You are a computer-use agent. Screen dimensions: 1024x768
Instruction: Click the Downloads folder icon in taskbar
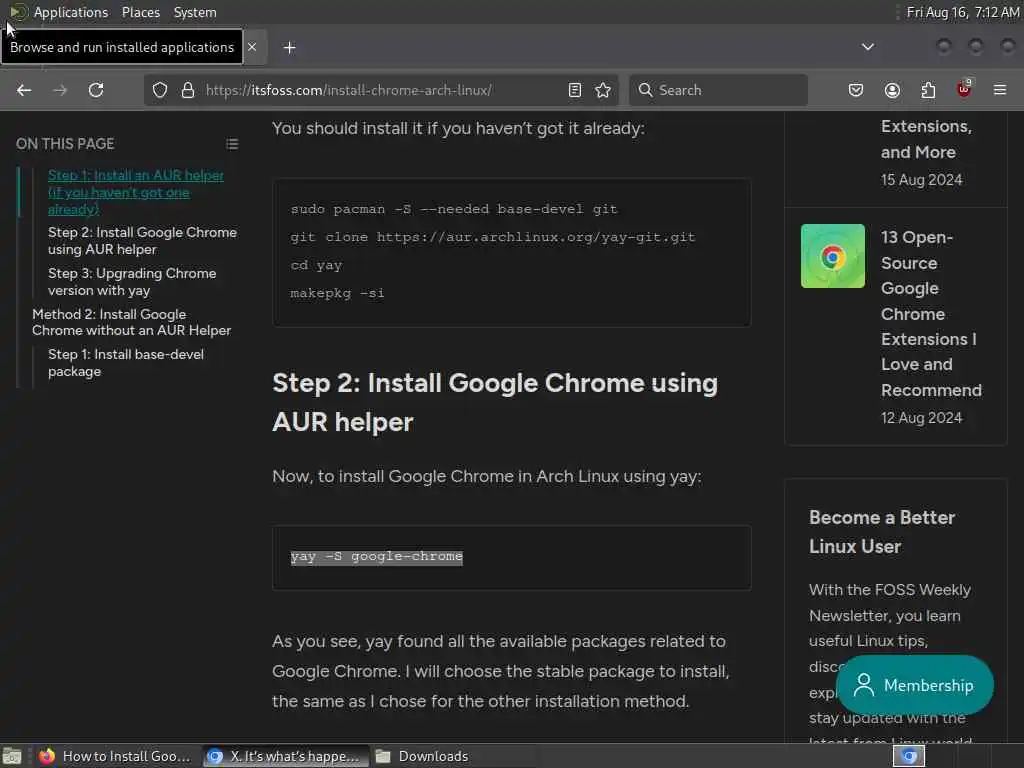pyautogui.click(x=383, y=756)
